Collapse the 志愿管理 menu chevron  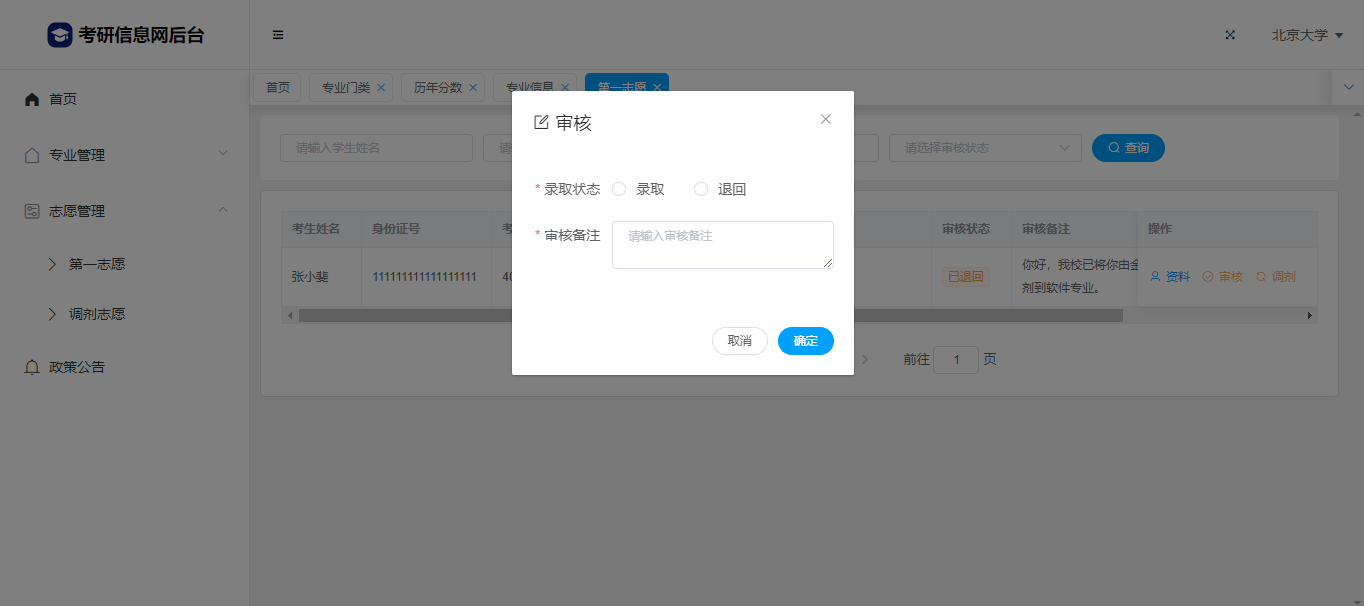tap(223, 210)
